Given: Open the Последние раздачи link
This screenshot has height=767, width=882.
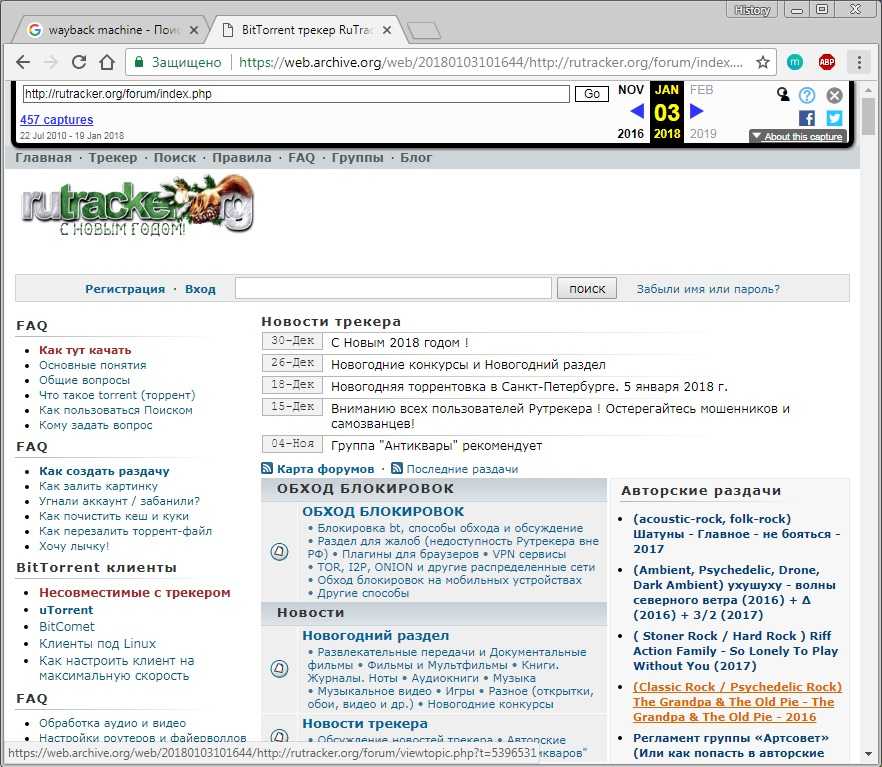Looking at the screenshot, I should click(462, 469).
